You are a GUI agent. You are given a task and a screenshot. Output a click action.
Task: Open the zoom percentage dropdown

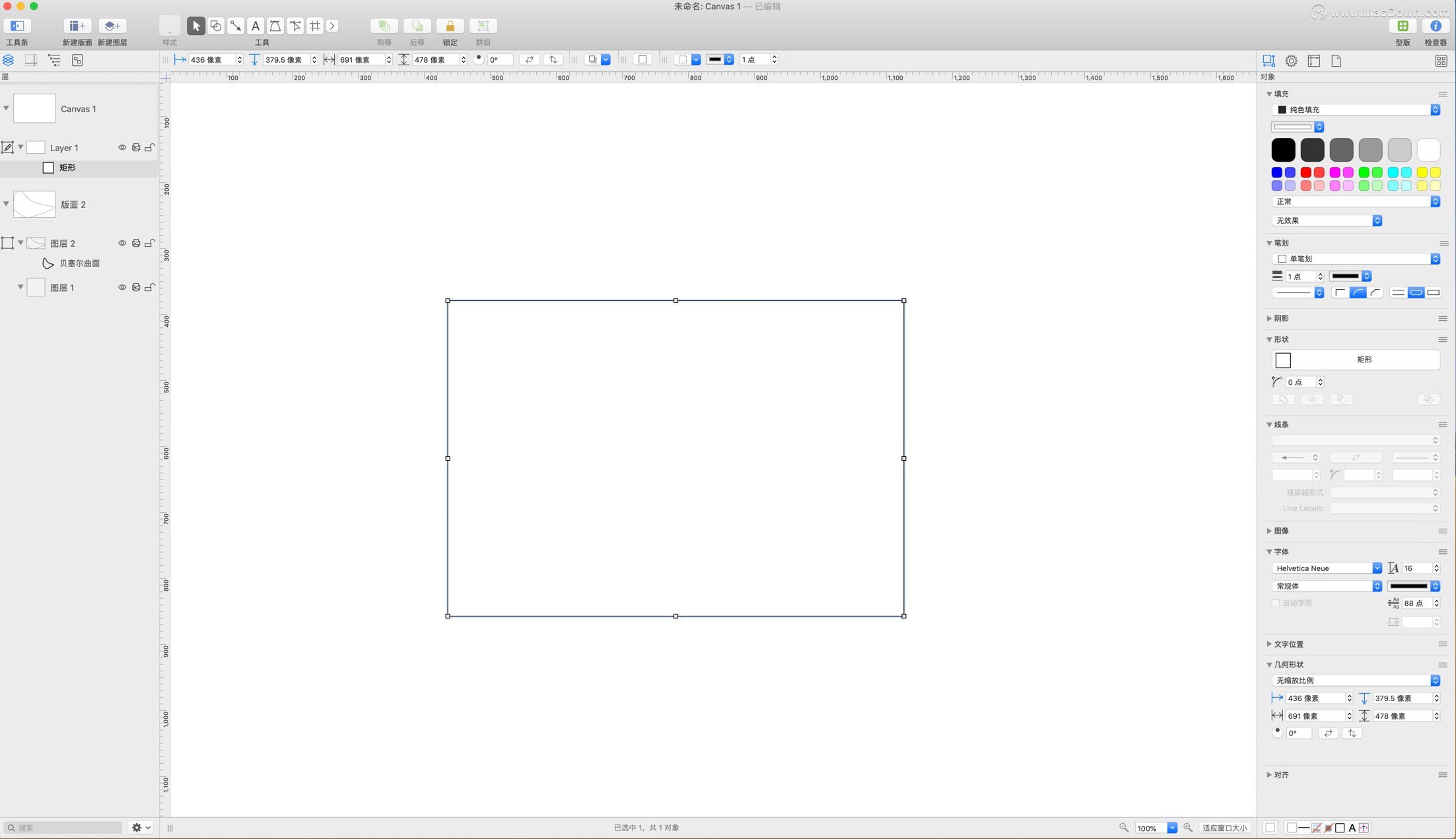pyautogui.click(x=1171, y=828)
